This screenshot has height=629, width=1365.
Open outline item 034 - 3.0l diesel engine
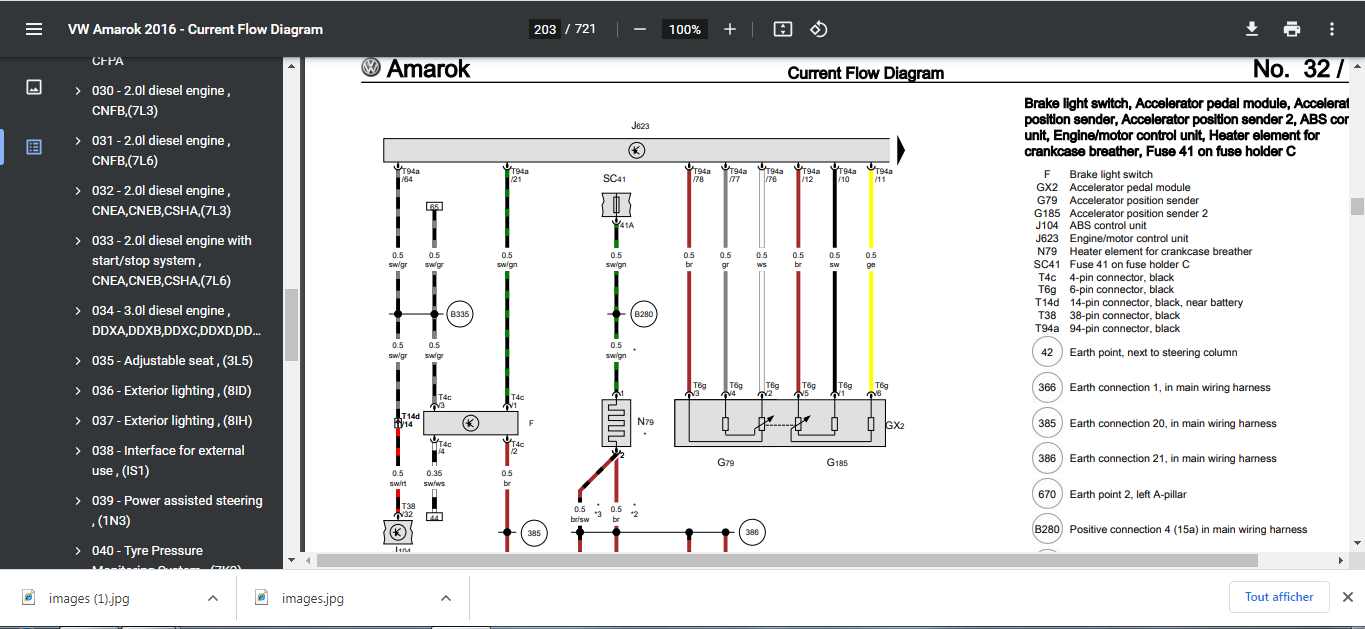pyautogui.click(x=177, y=321)
